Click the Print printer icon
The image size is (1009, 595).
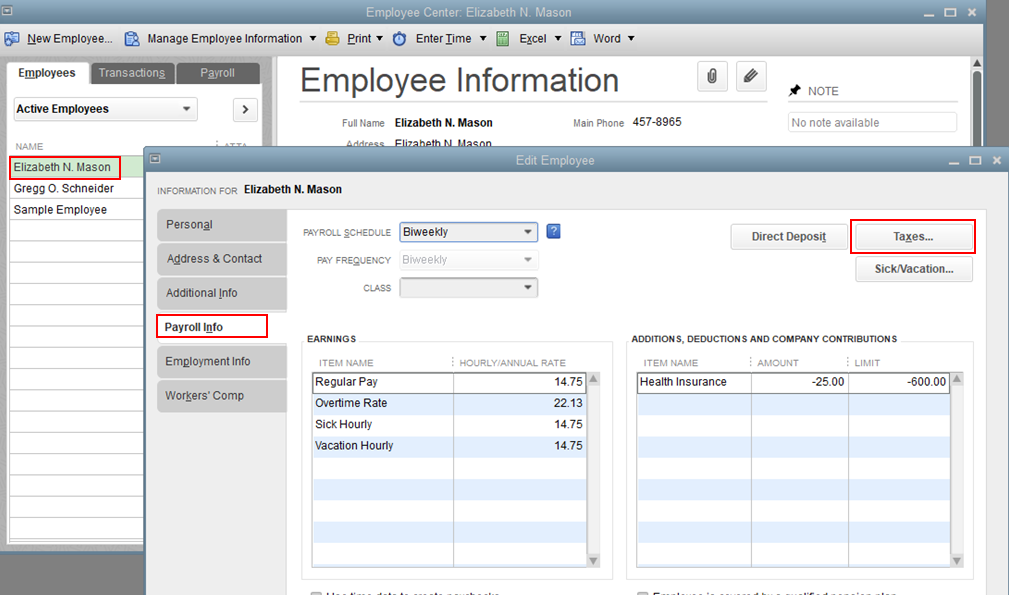[333, 39]
